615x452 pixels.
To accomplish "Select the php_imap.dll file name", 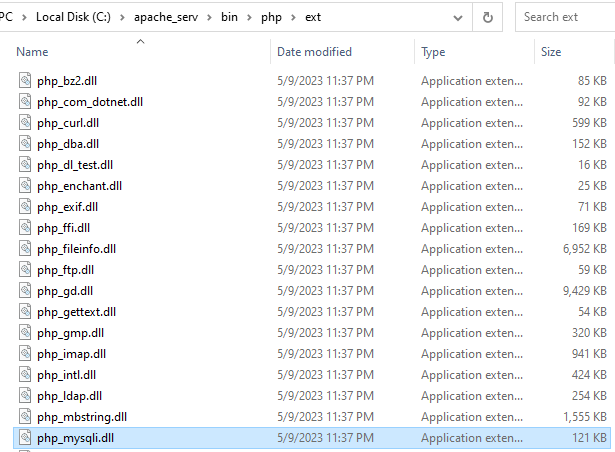I will (71, 354).
